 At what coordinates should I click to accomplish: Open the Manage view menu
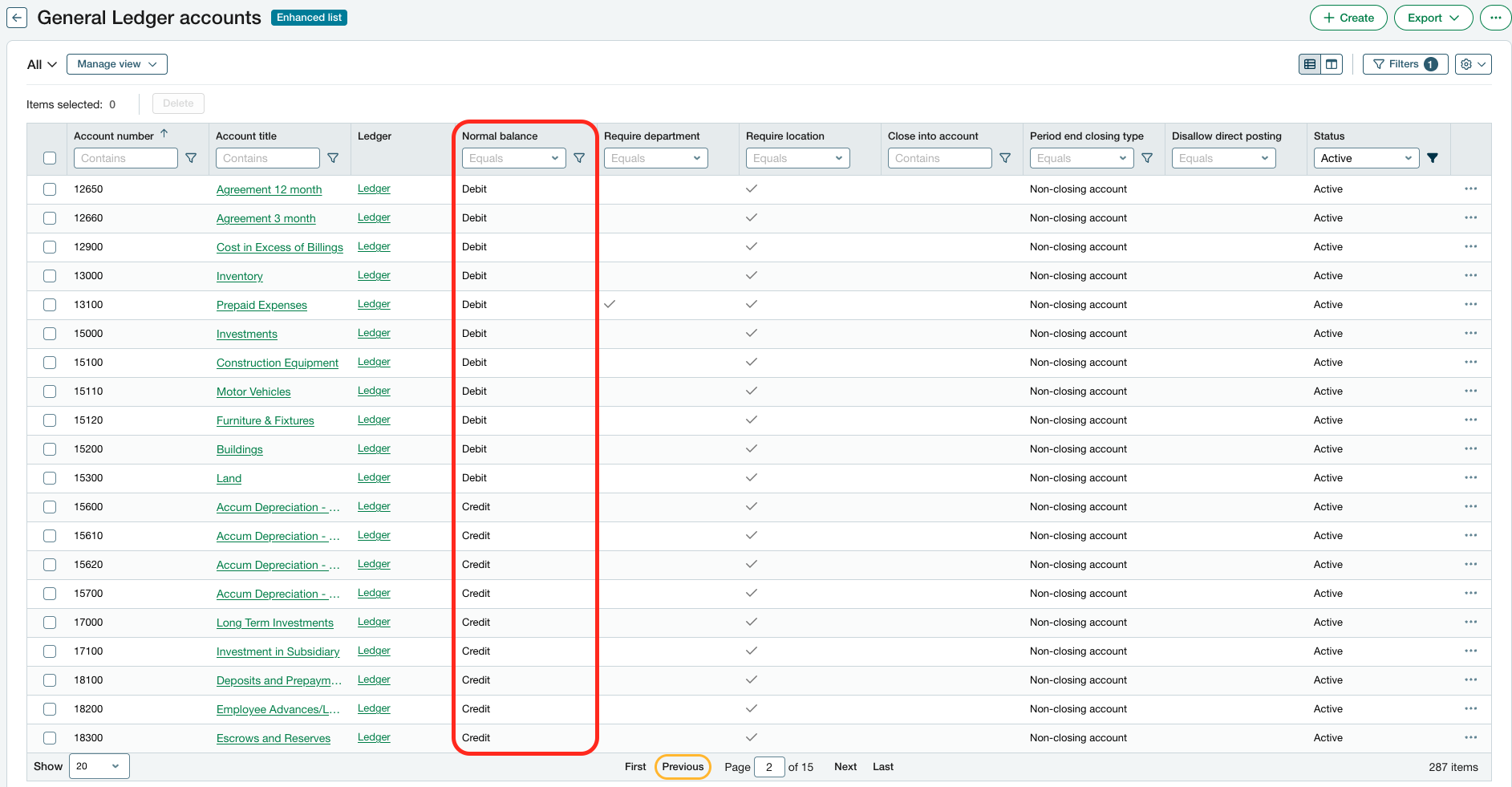117,64
